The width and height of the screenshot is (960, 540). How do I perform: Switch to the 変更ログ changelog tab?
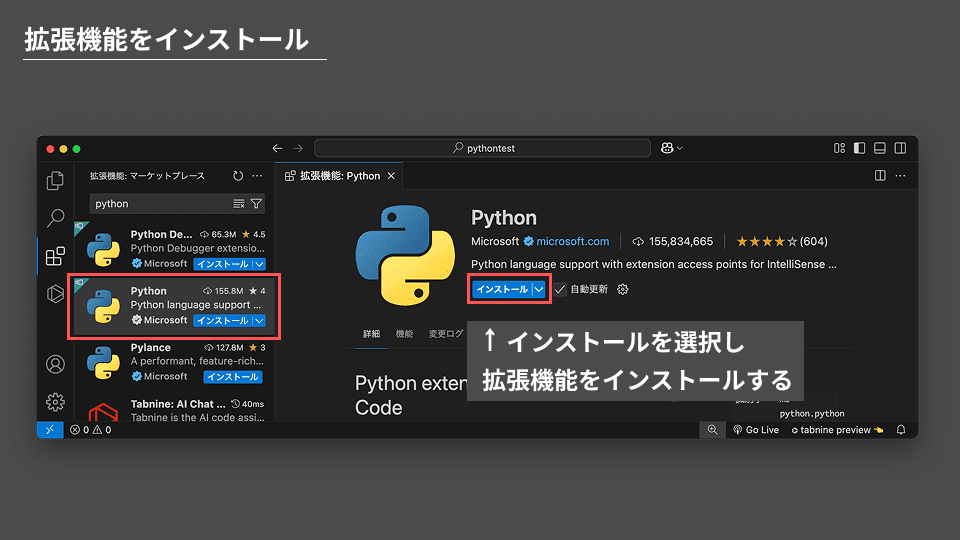pos(446,334)
